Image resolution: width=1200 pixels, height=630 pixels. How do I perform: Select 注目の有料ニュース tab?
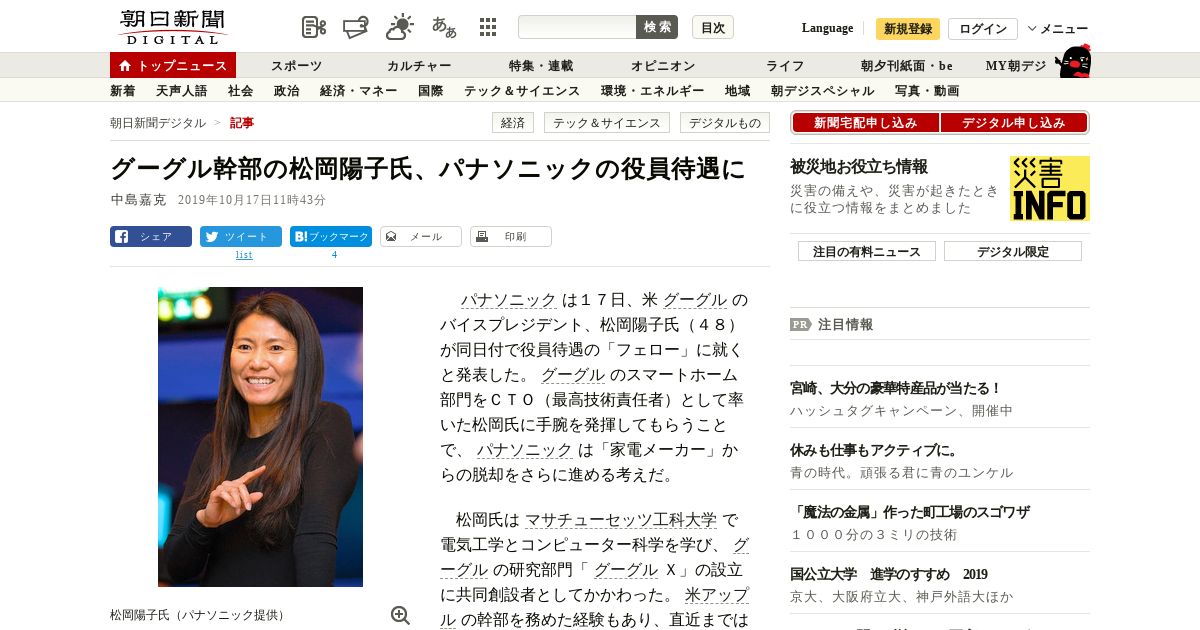pyautogui.click(x=867, y=251)
